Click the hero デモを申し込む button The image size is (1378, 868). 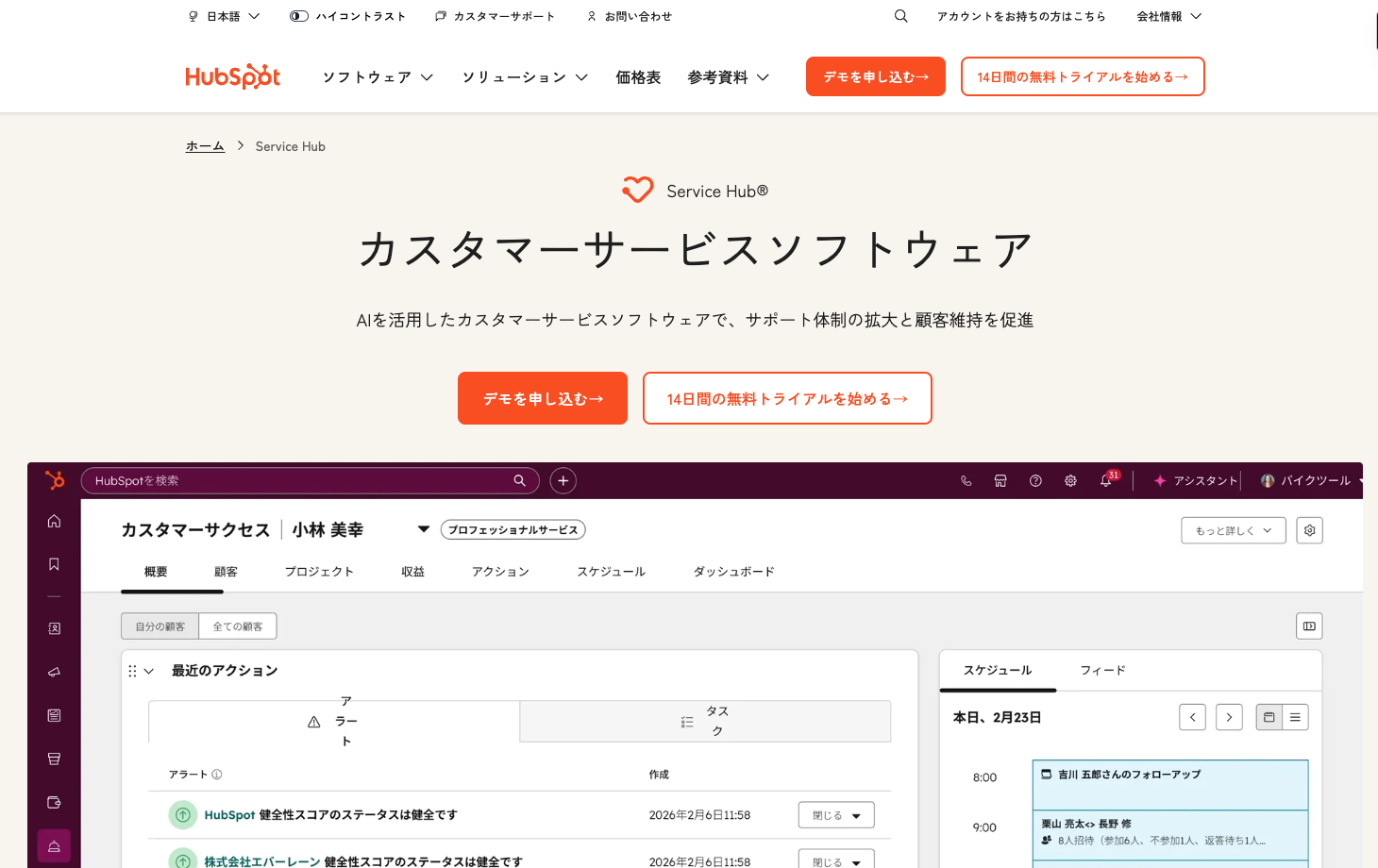click(543, 398)
